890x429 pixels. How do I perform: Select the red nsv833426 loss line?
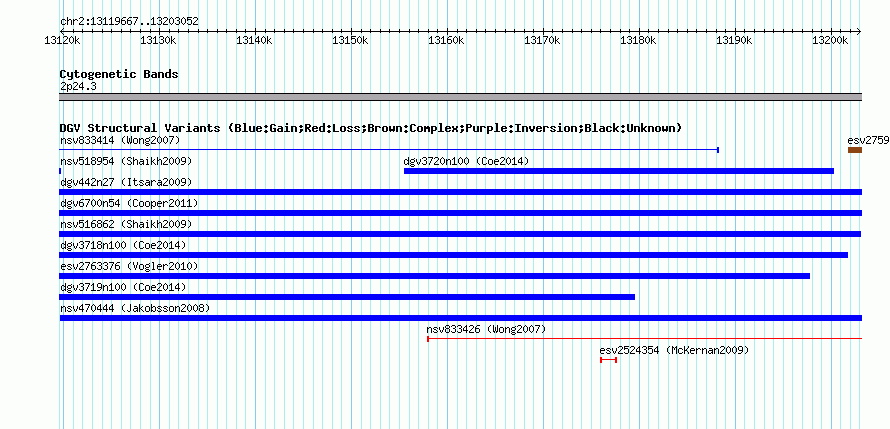tap(644, 339)
